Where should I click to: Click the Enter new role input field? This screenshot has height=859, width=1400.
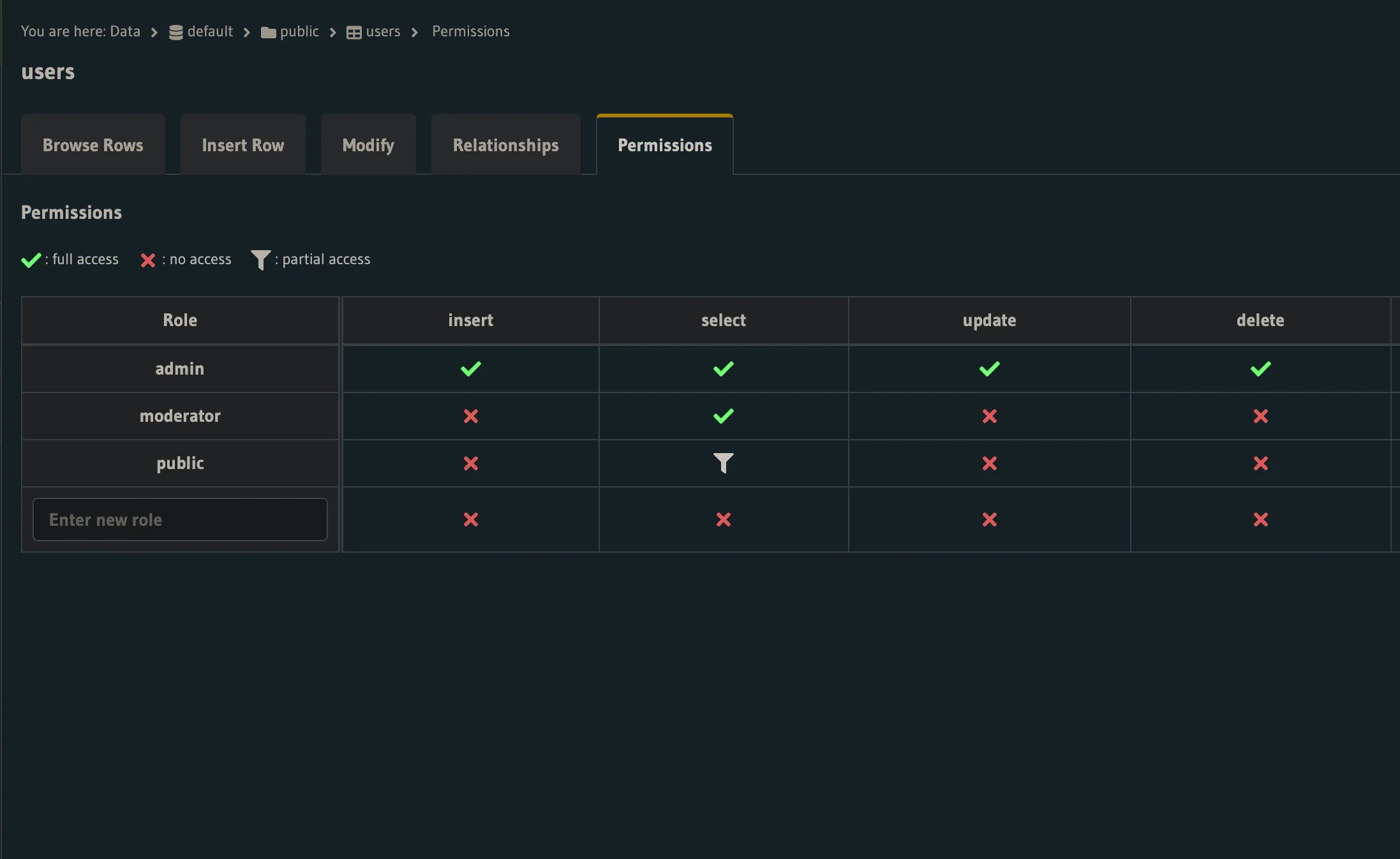[179, 519]
